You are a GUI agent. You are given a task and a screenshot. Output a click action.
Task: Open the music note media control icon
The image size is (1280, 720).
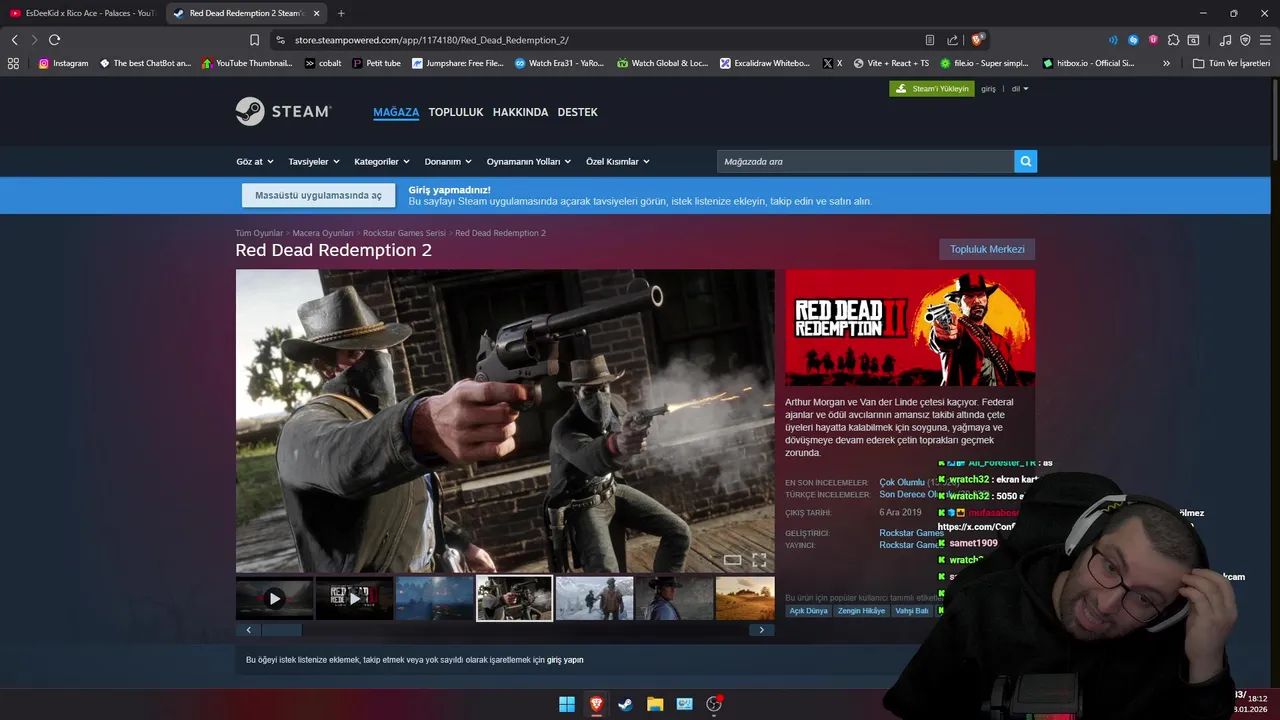tap(1225, 40)
